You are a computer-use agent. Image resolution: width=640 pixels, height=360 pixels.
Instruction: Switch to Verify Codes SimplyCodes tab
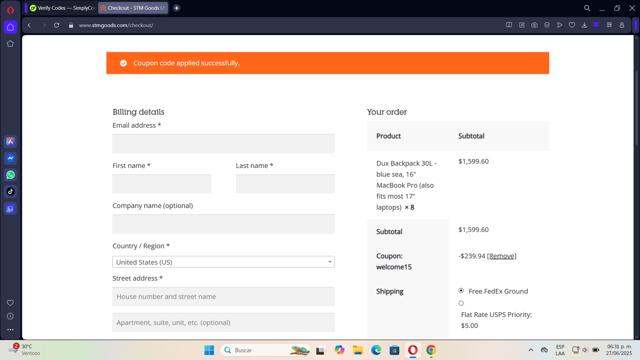click(62, 8)
